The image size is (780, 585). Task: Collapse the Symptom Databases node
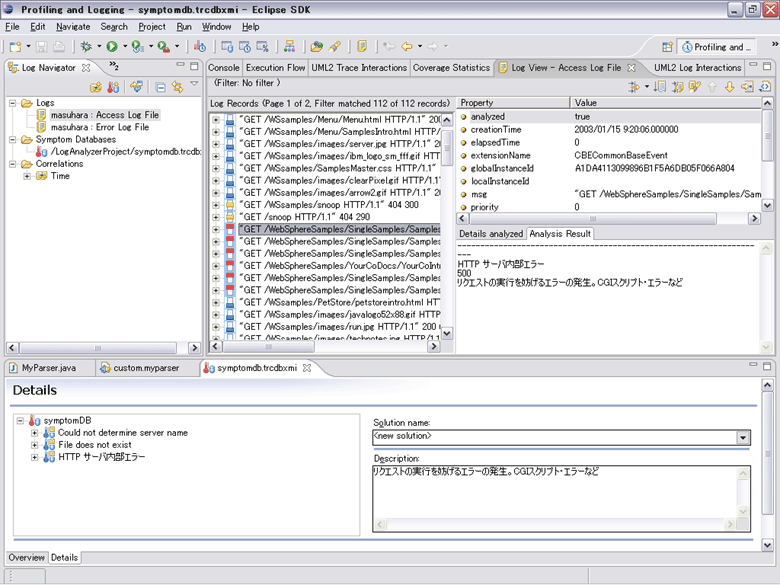click(13, 140)
